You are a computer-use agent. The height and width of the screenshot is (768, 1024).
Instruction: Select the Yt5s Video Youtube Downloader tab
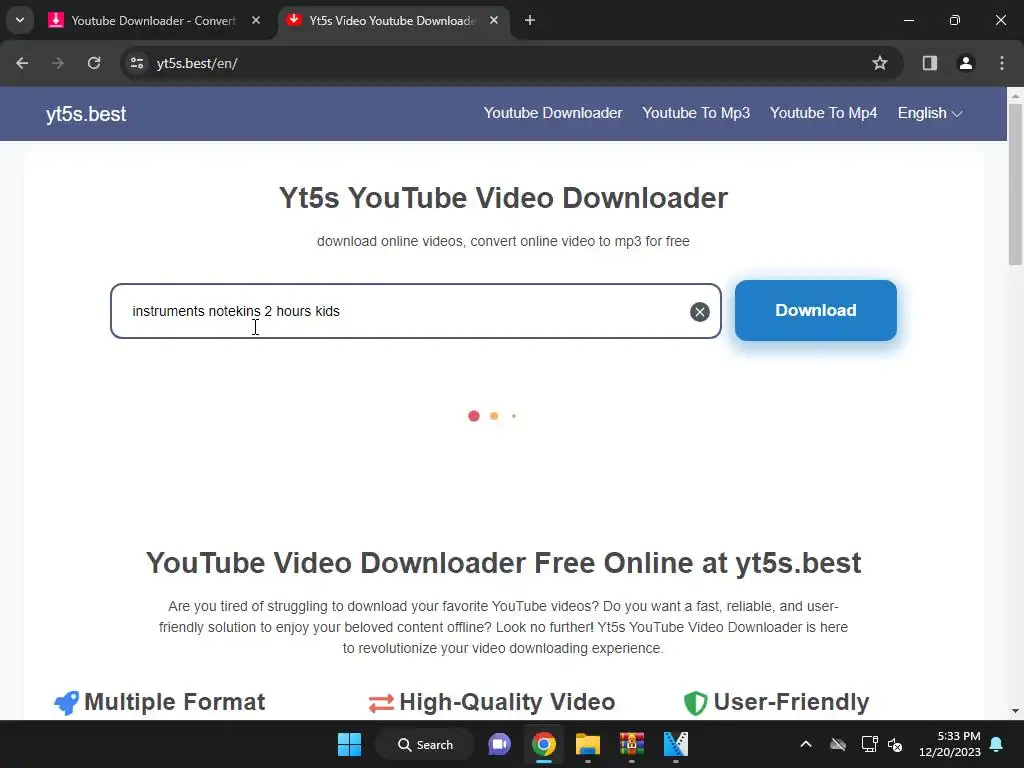click(x=393, y=20)
